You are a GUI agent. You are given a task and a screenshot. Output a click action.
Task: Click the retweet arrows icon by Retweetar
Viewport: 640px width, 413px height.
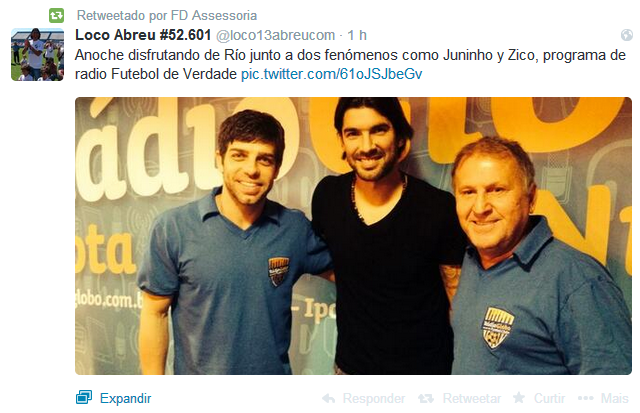[x=426, y=398]
